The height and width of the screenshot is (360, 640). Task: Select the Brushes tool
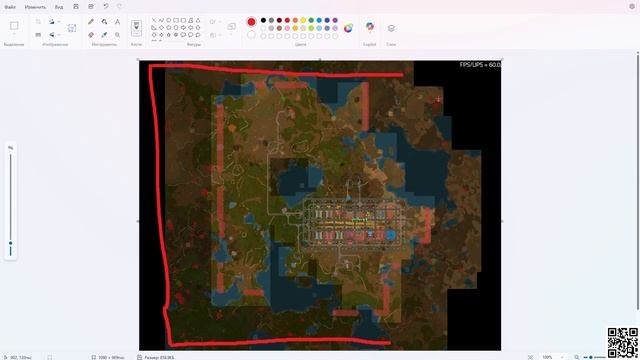(x=136, y=28)
